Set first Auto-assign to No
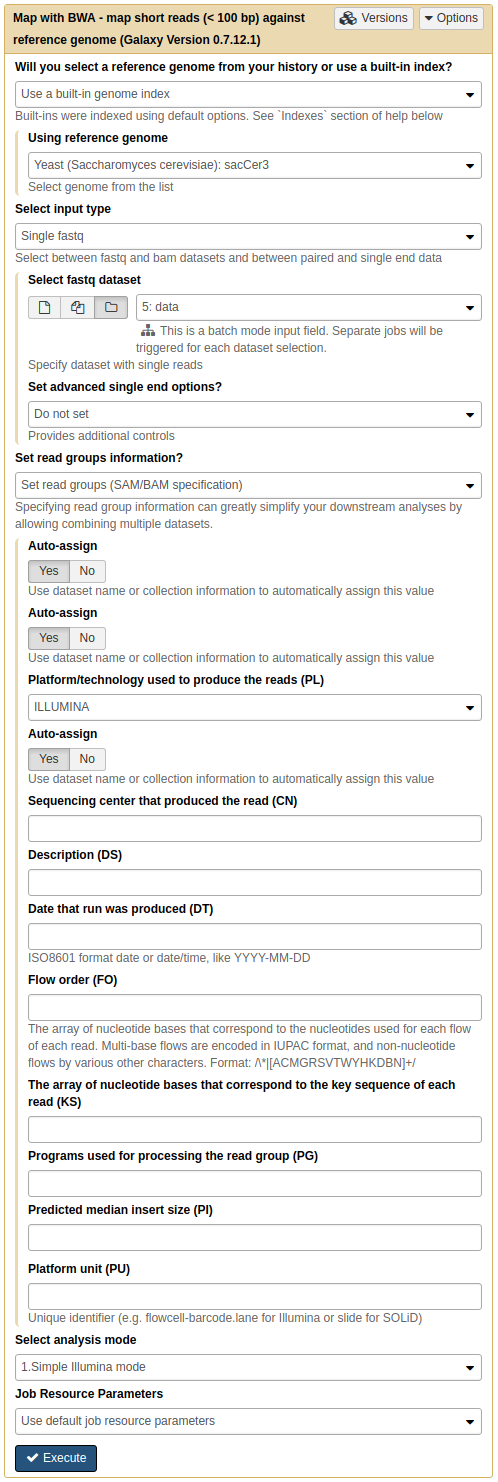Viewport: 498px width, 1482px height. coord(87,571)
